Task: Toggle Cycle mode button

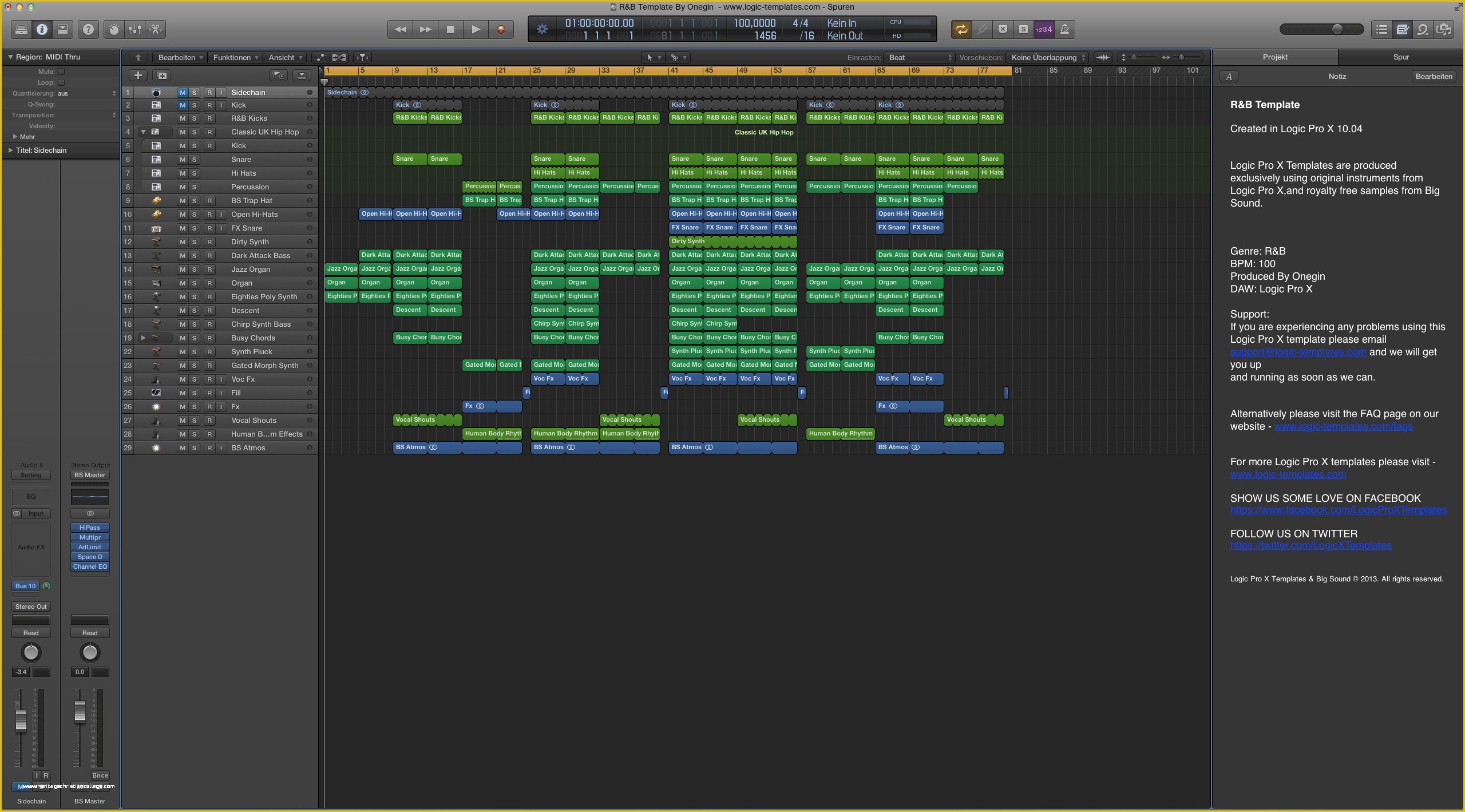Action: tap(961, 29)
